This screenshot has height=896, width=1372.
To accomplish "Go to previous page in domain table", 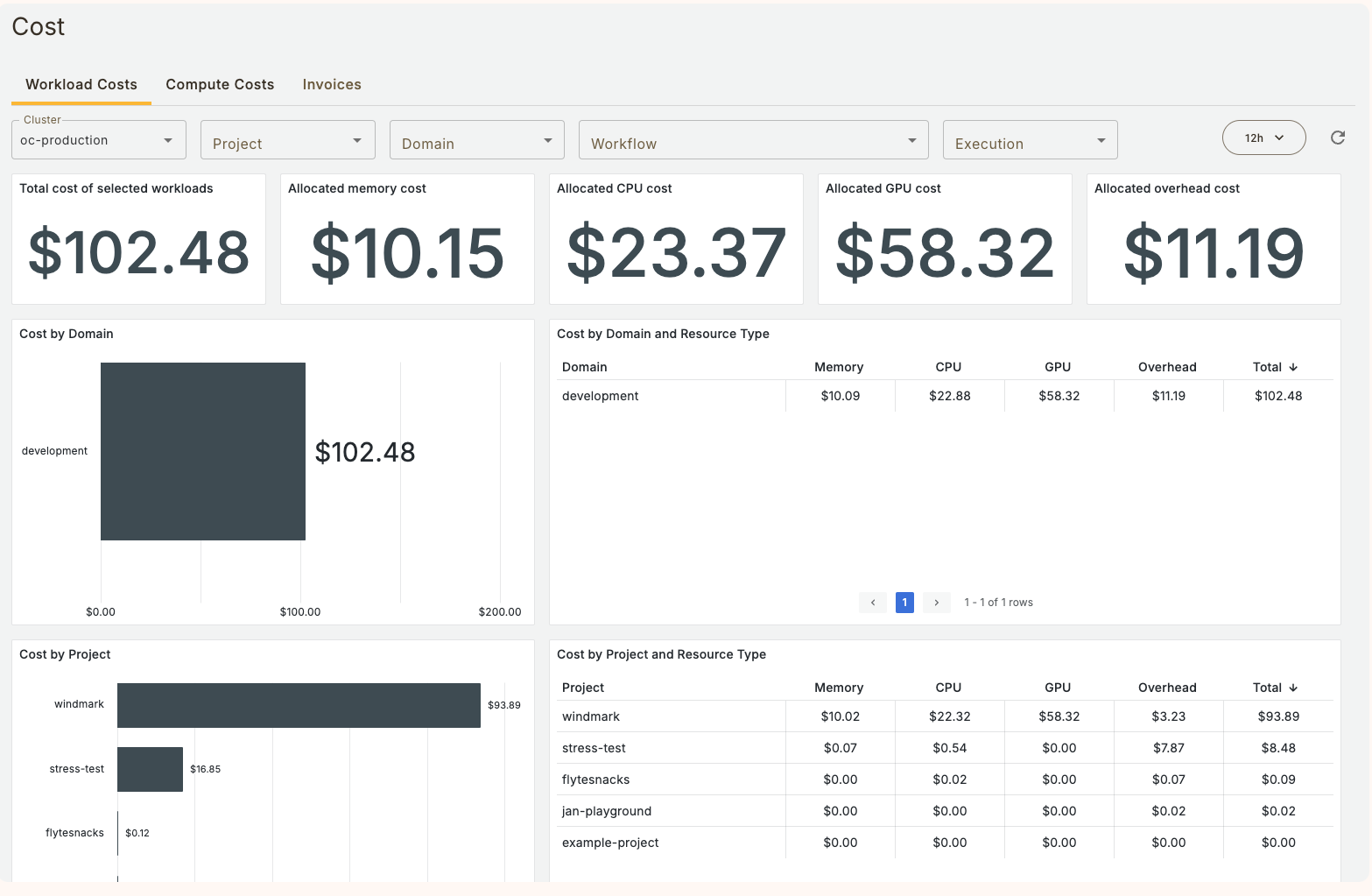I will [x=873, y=603].
